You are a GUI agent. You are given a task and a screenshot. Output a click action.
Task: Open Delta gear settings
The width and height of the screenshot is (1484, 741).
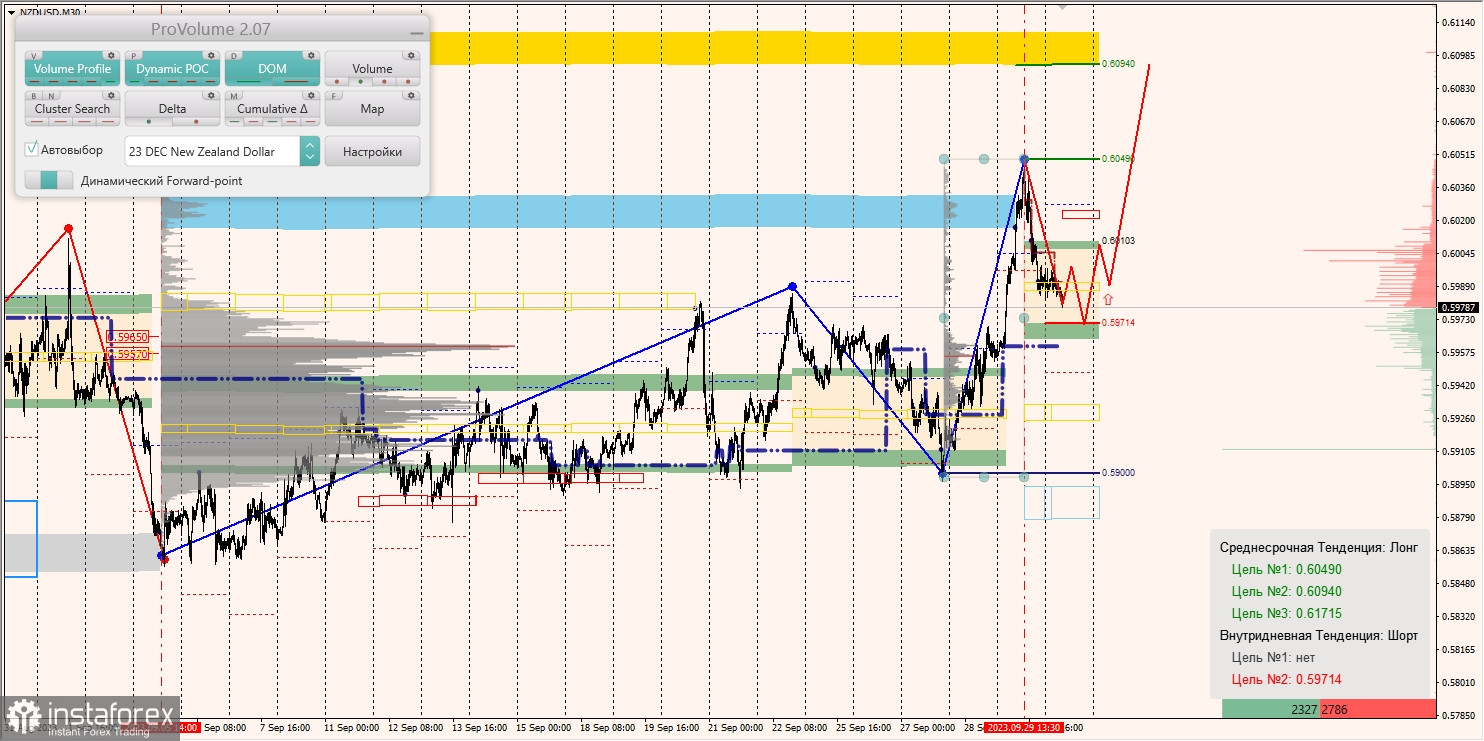click(x=211, y=95)
